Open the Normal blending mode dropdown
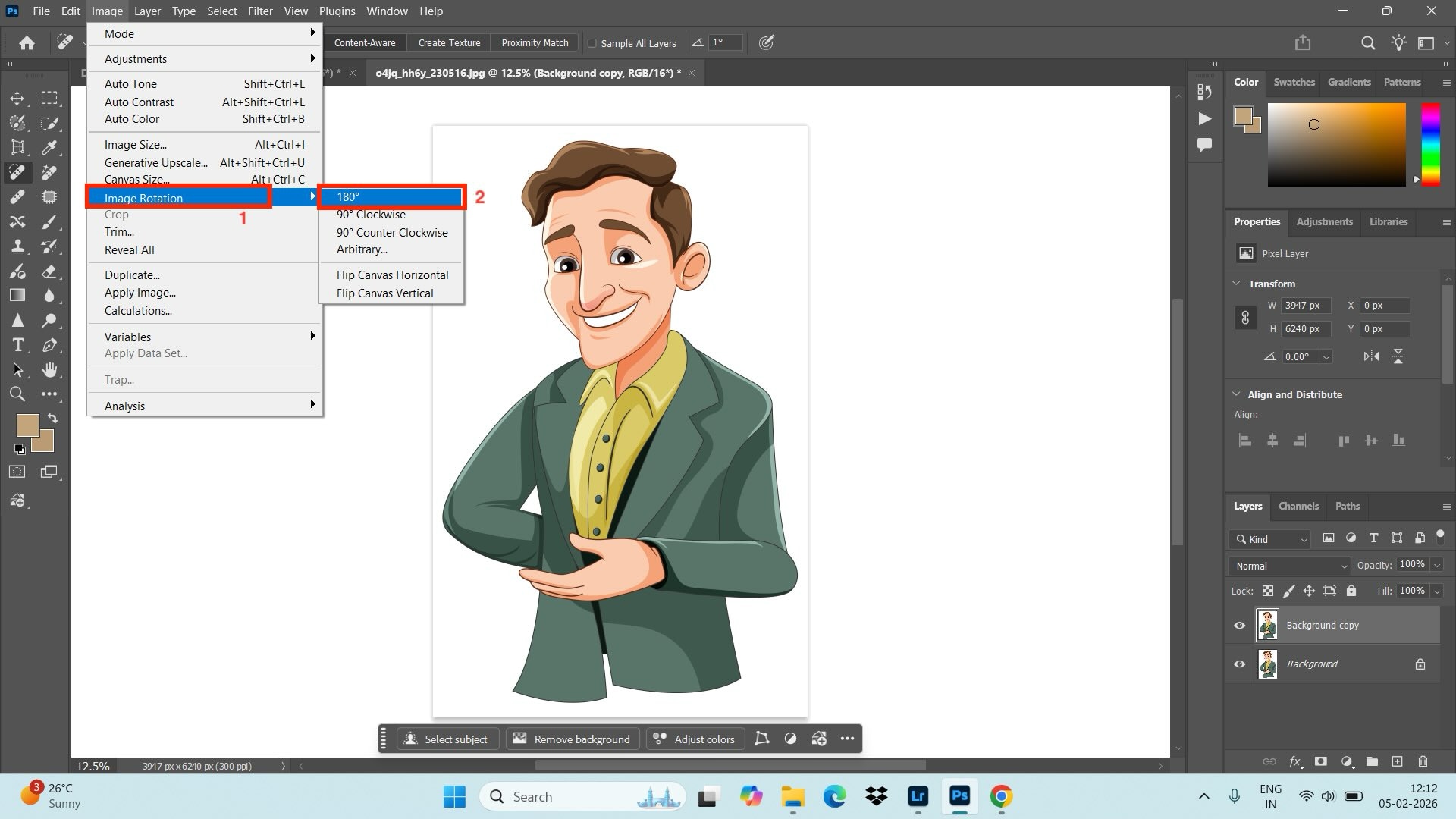The height and width of the screenshot is (819, 1456). pyautogui.click(x=1289, y=566)
